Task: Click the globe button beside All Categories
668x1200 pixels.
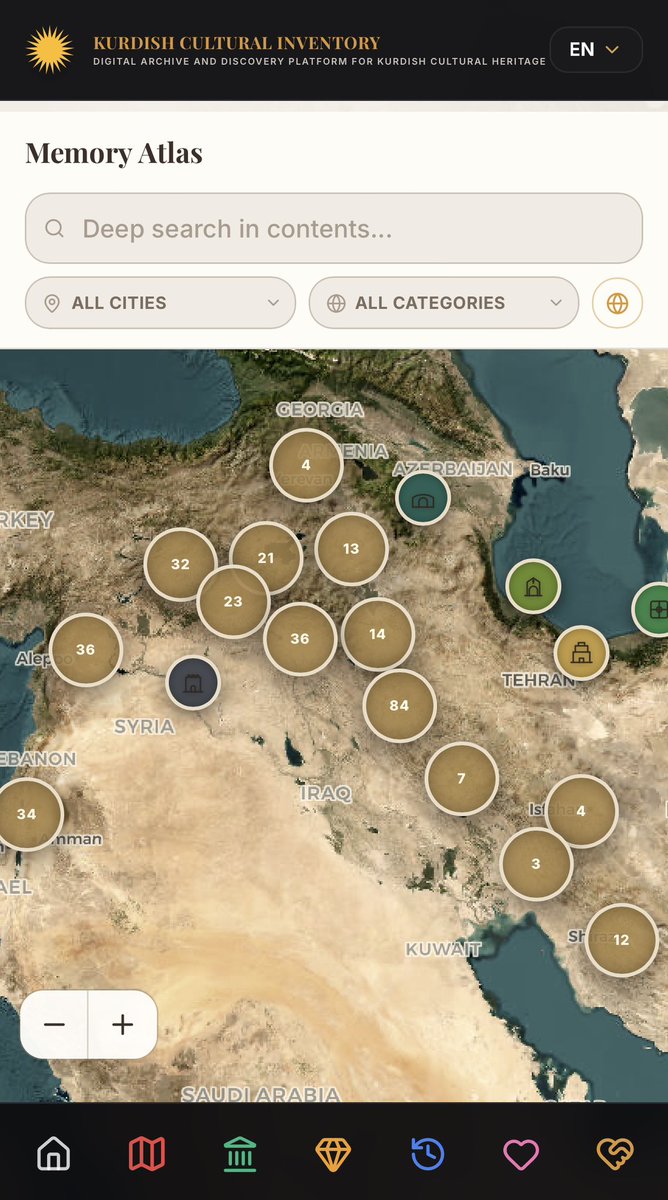Action: pyautogui.click(x=617, y=303)
